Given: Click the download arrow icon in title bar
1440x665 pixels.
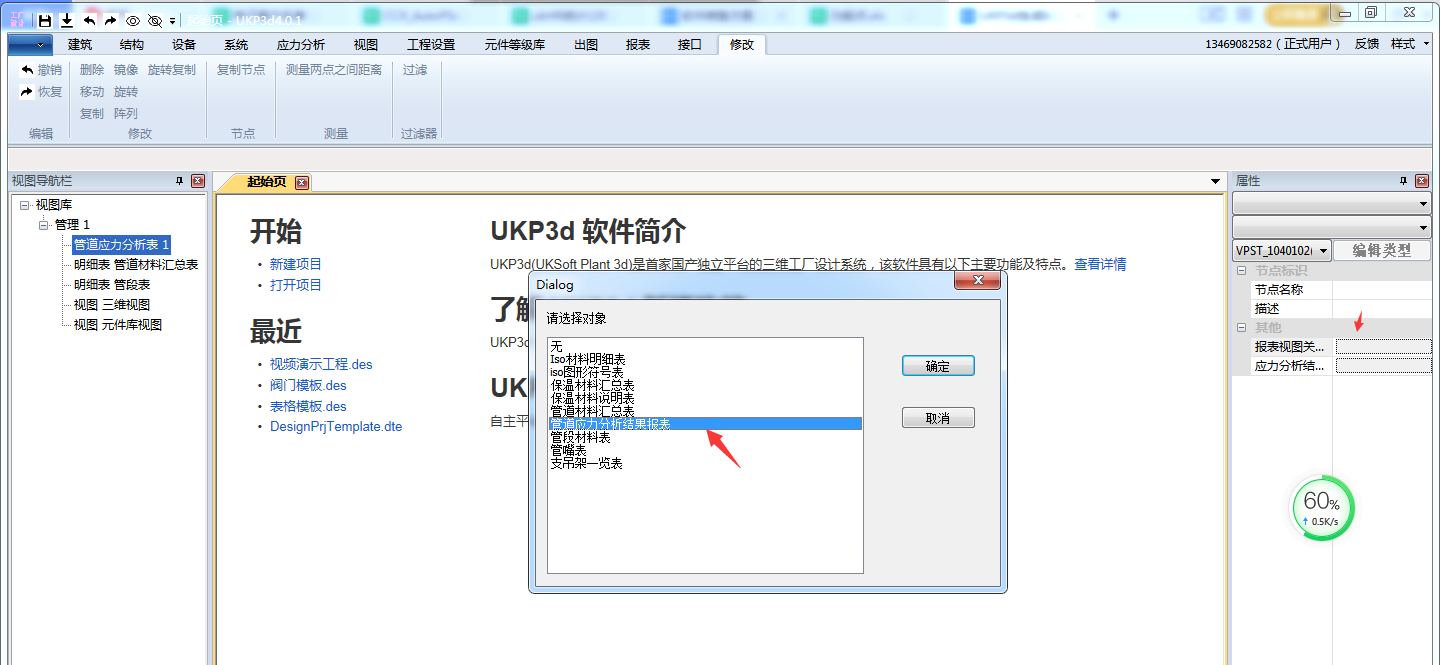Looking at the screenshot, I should (67, 20).
